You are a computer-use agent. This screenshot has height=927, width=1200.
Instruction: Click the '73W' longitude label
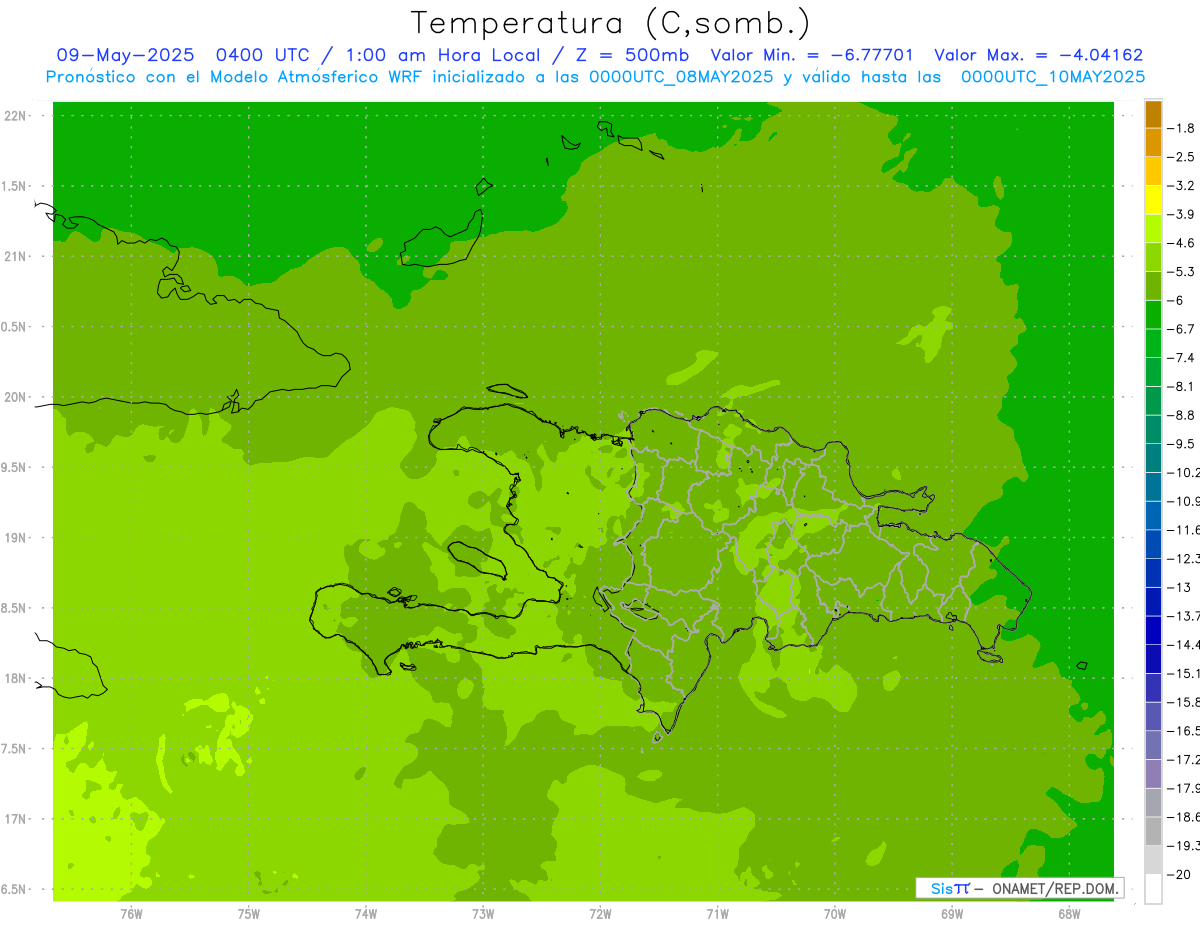tap(483, 913)
